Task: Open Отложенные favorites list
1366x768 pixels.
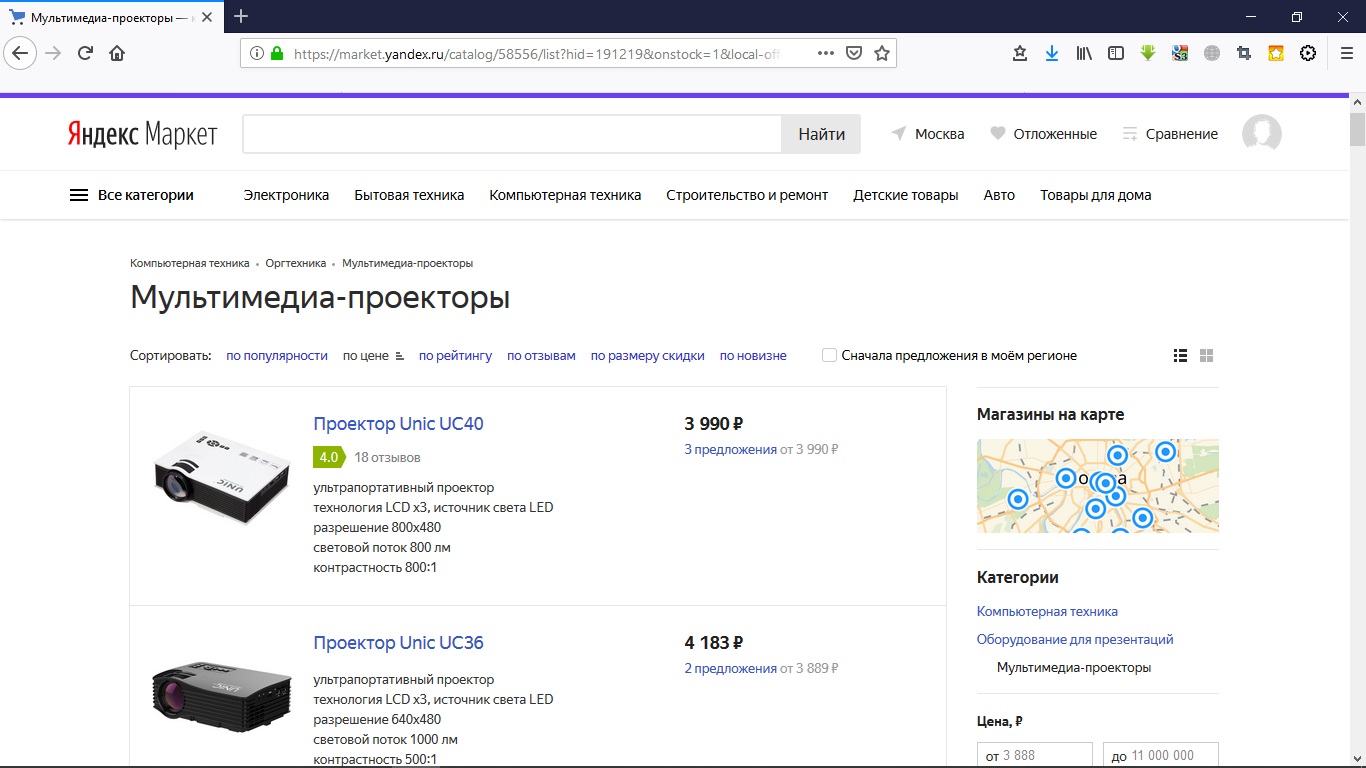Action: [x=1043, y=134]
